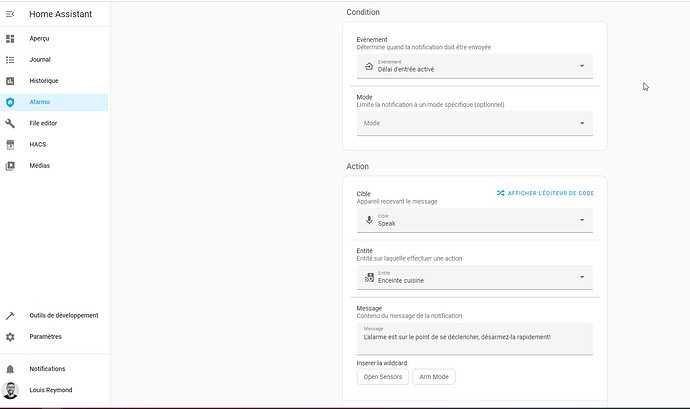Click the Historique chart icon
Viewport: 690px width, 409px height.
[x=10, y=81]
